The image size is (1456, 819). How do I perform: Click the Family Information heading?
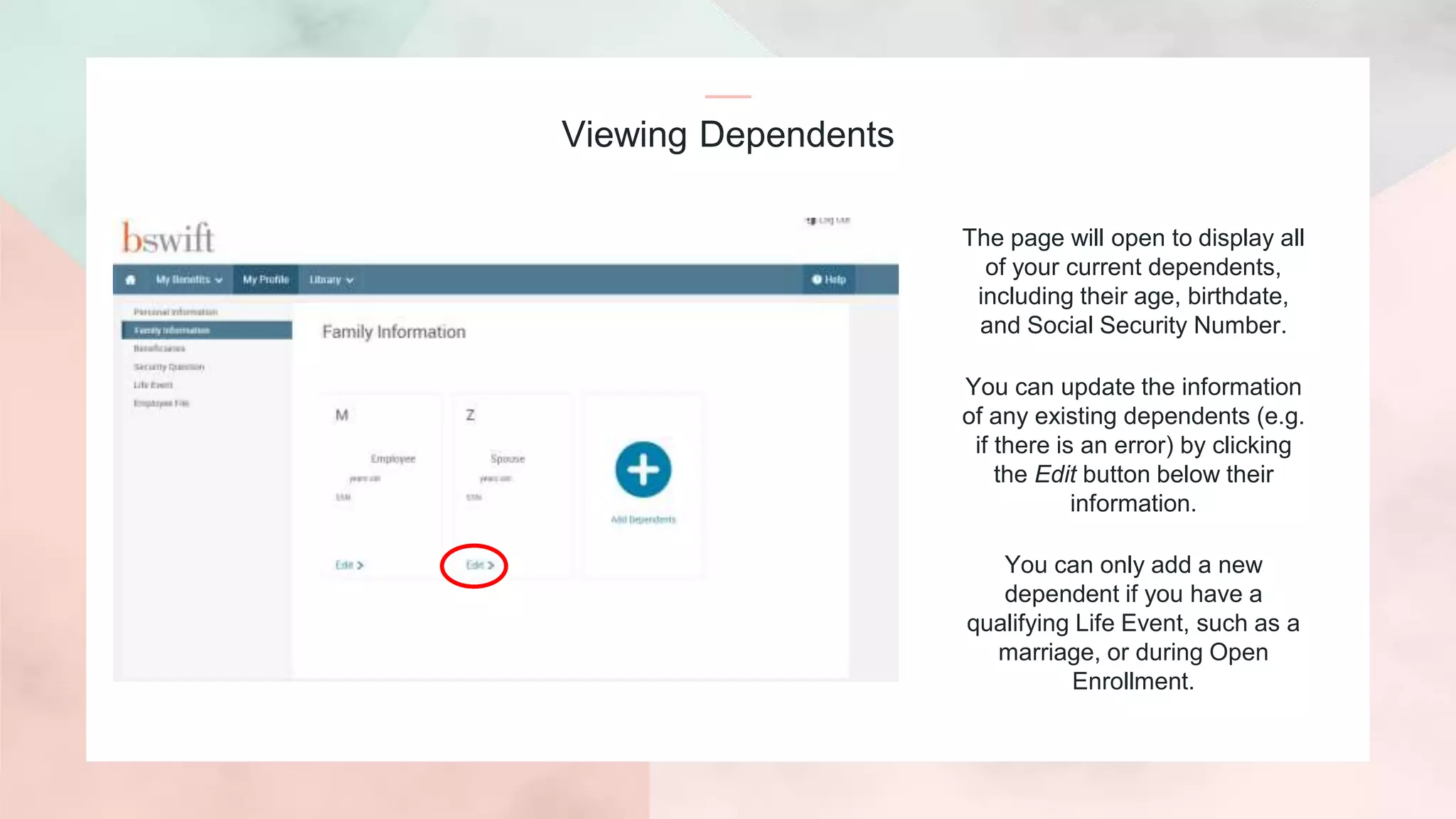(394, 332)
